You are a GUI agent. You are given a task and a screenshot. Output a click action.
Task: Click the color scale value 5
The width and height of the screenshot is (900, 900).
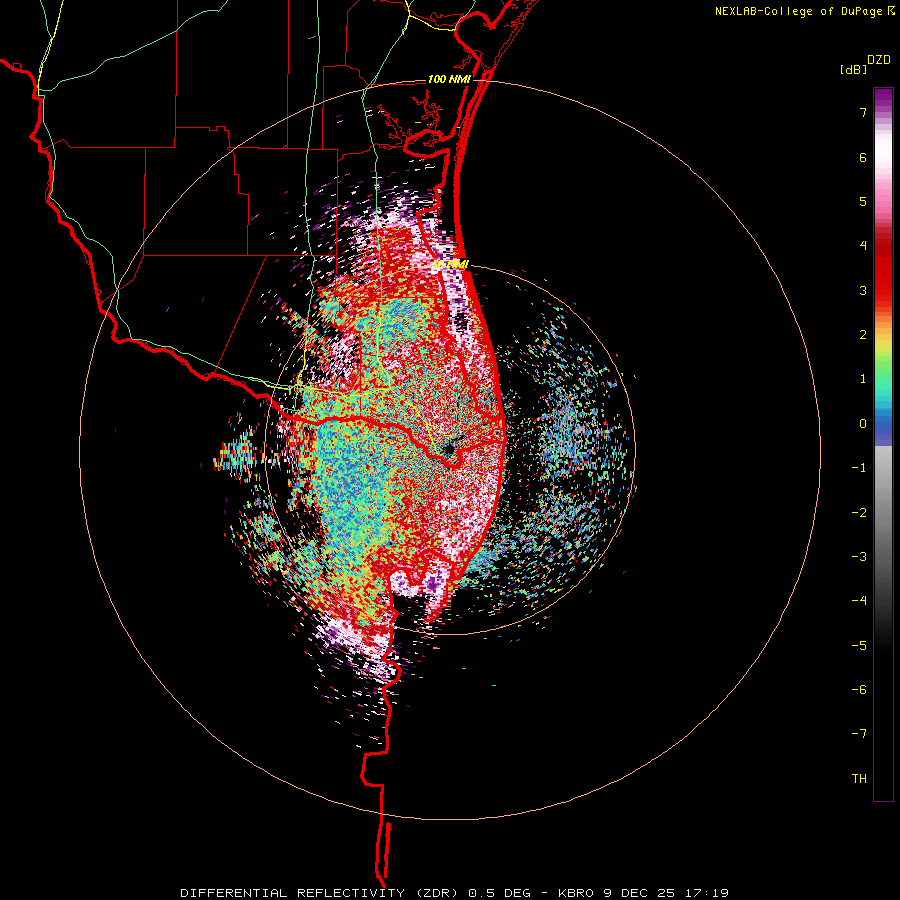863,201
